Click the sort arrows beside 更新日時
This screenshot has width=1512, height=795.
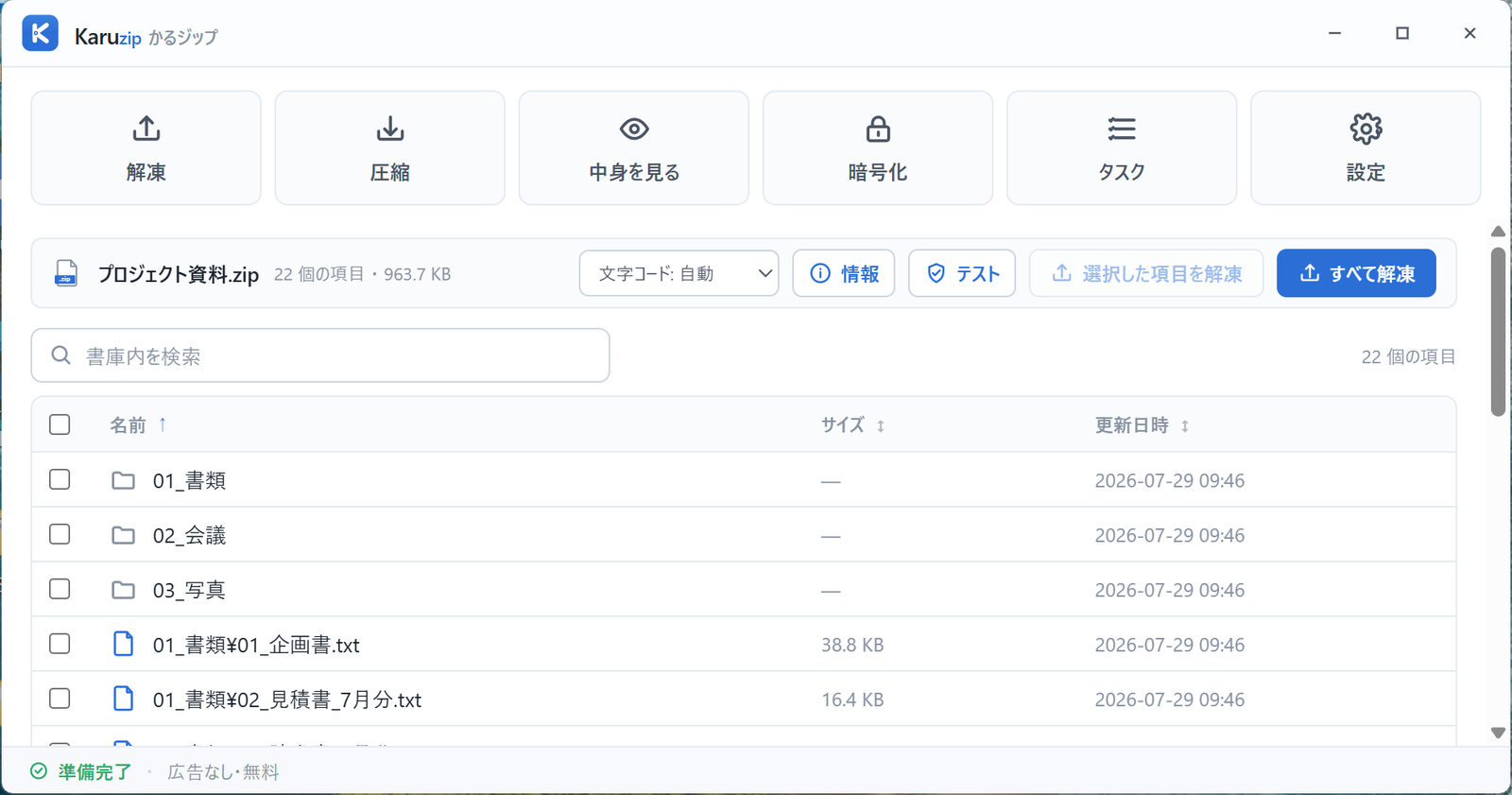[1185, 426]
